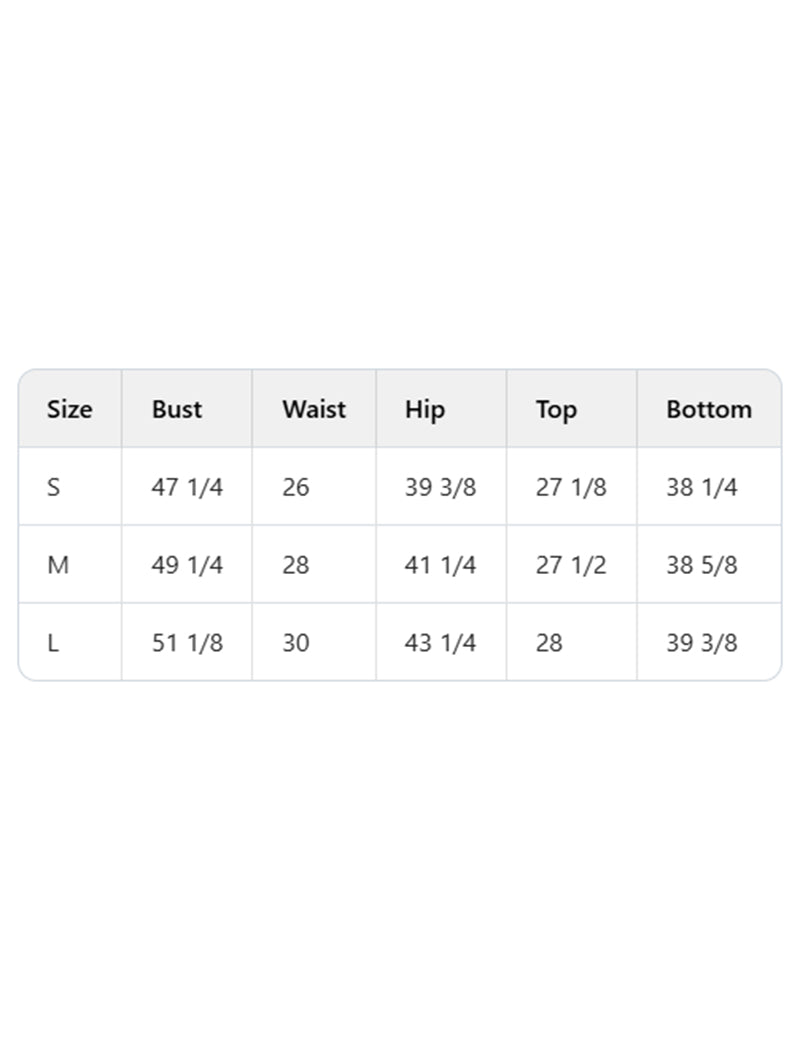The height and width of the screenshot is (1050, 800).
Task: Select the Top column header
Action: tap(556, 409)
